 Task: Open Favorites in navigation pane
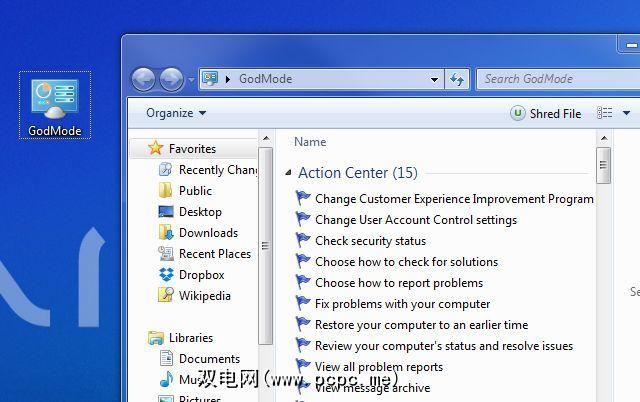tap(192, 149)
